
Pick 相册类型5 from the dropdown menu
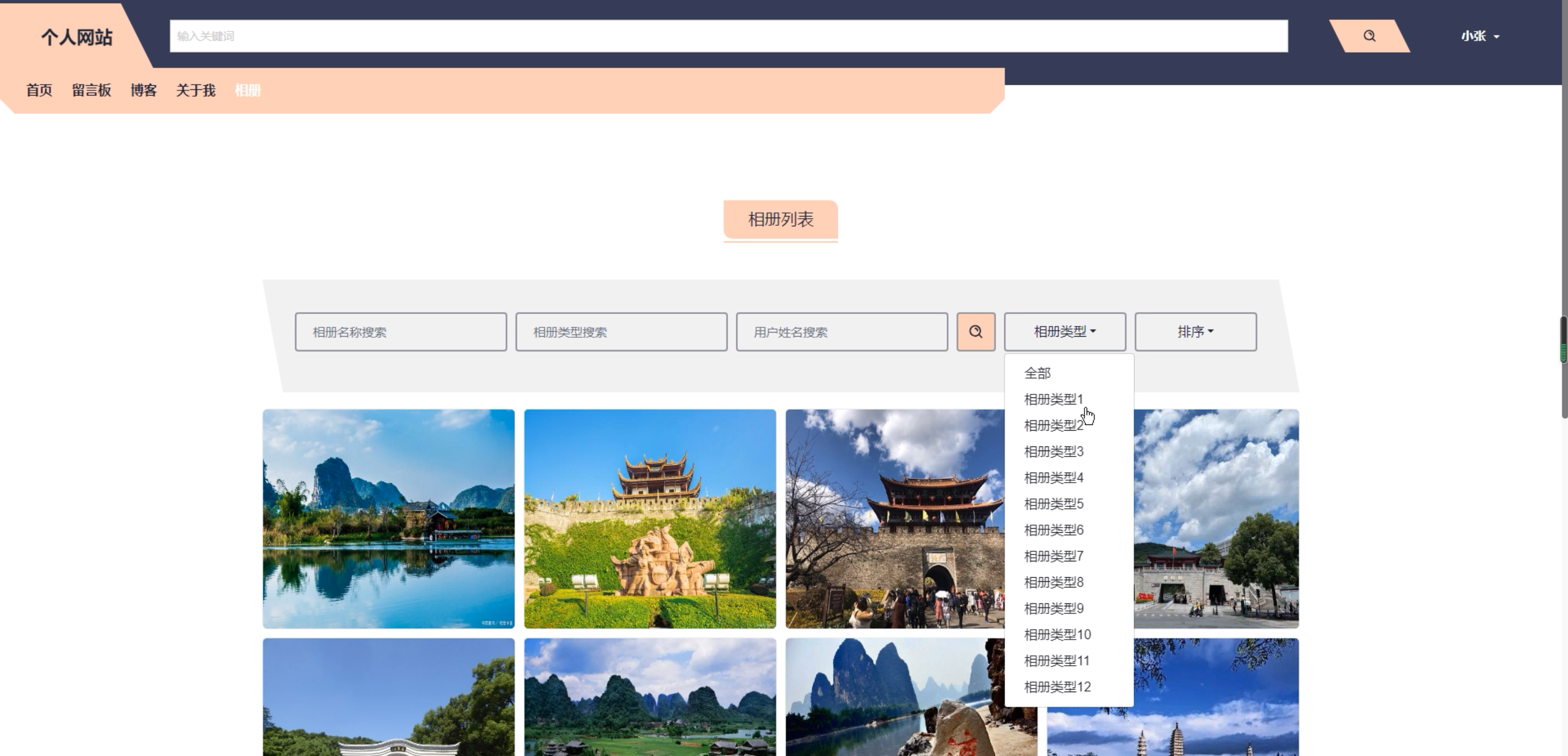point(1054,504)
